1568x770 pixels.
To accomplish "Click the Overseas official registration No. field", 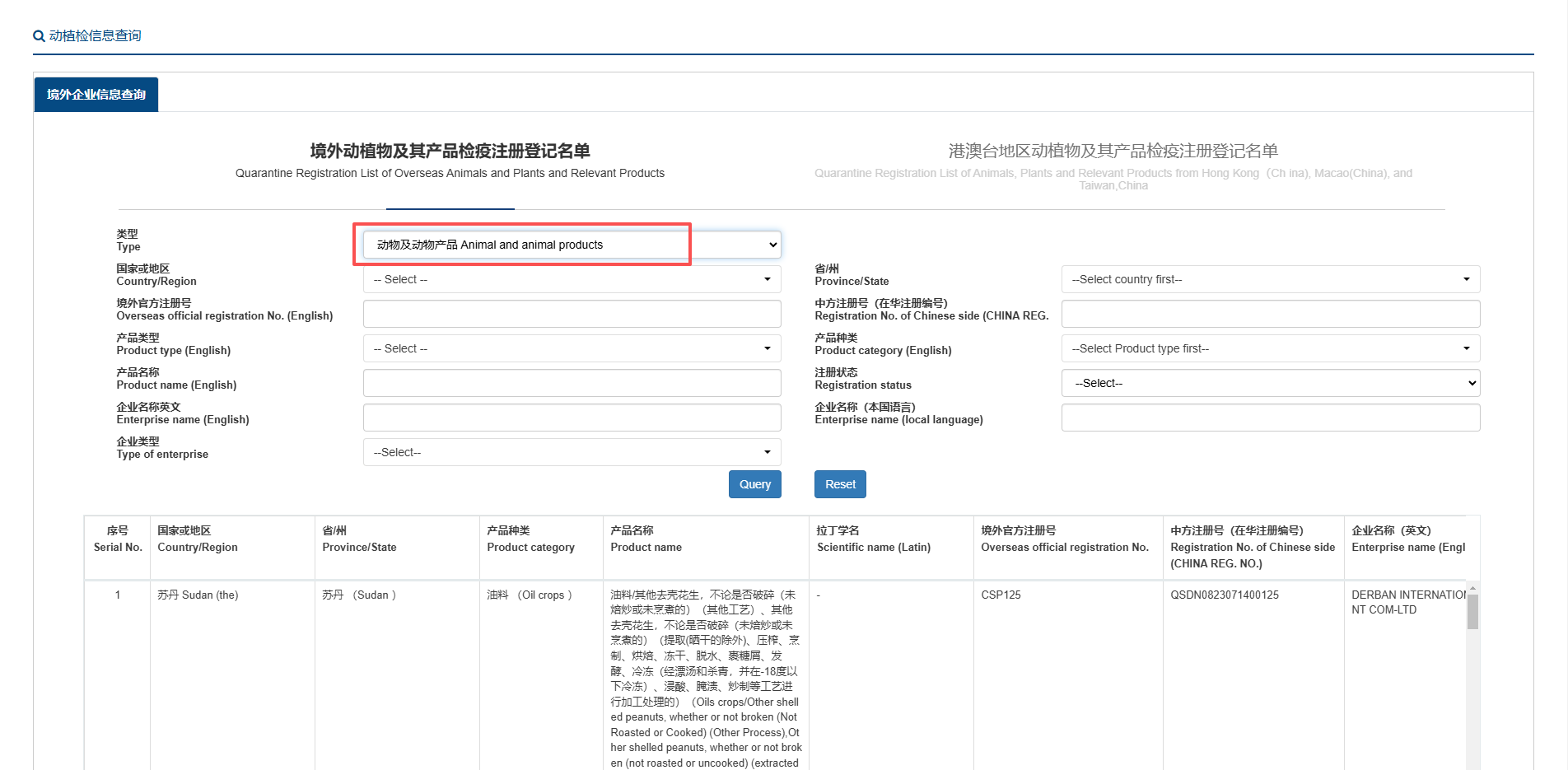I will [572, 314].
